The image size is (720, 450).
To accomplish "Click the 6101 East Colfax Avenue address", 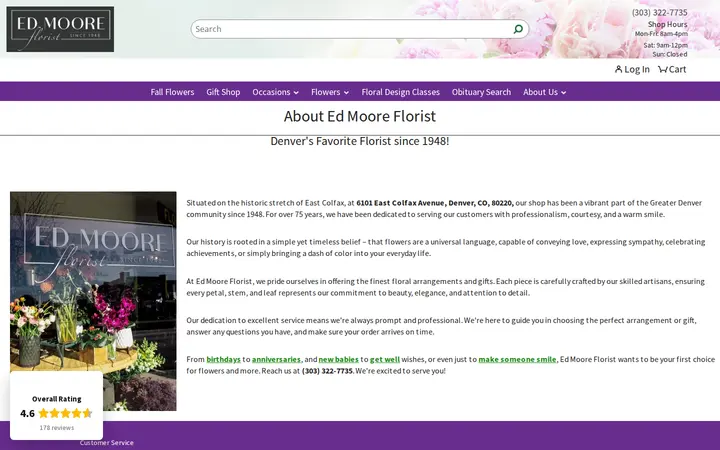I will point(435,203).
